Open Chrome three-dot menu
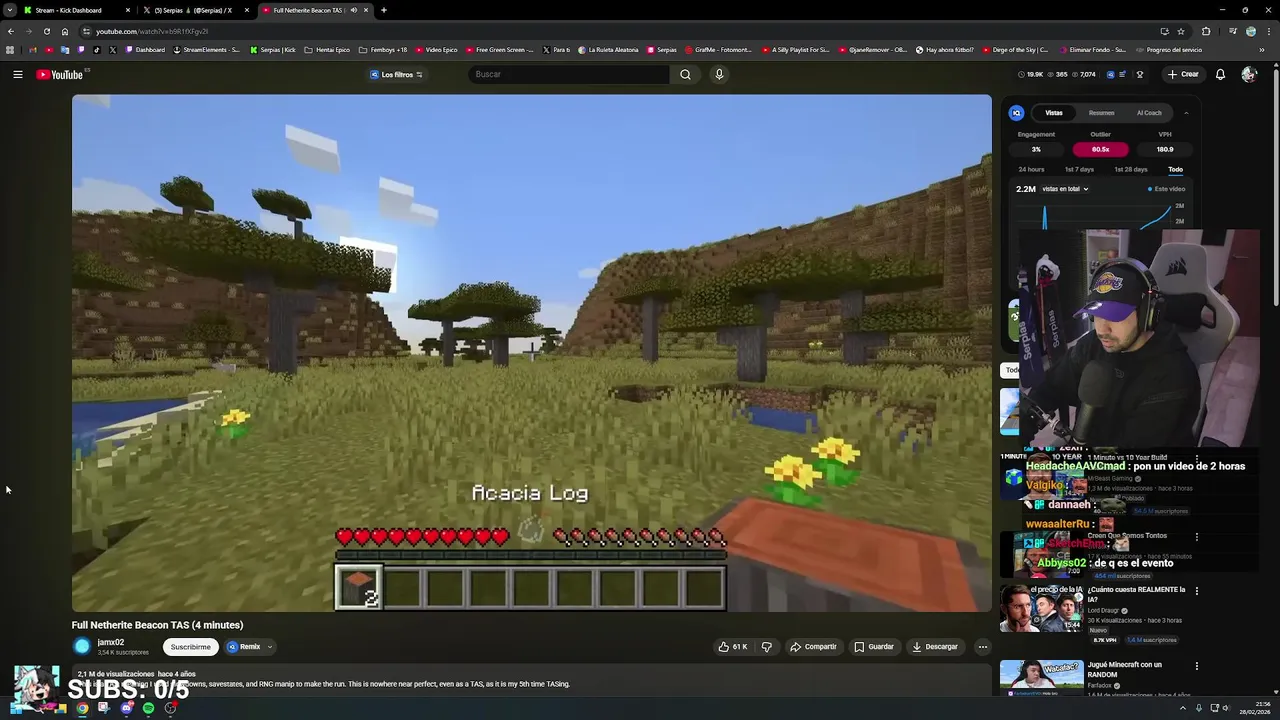 tap(1269, 31)
